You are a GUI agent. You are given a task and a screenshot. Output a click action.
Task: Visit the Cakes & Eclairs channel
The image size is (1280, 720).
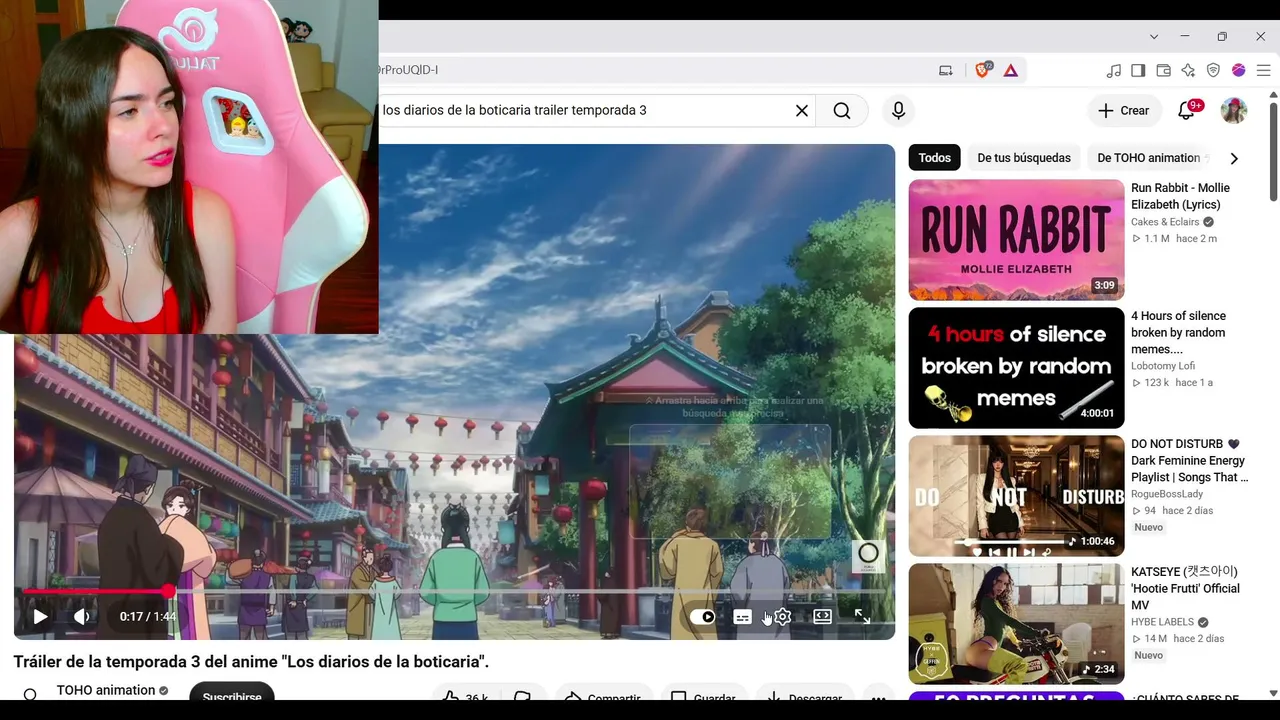[x=1165, y=222]
